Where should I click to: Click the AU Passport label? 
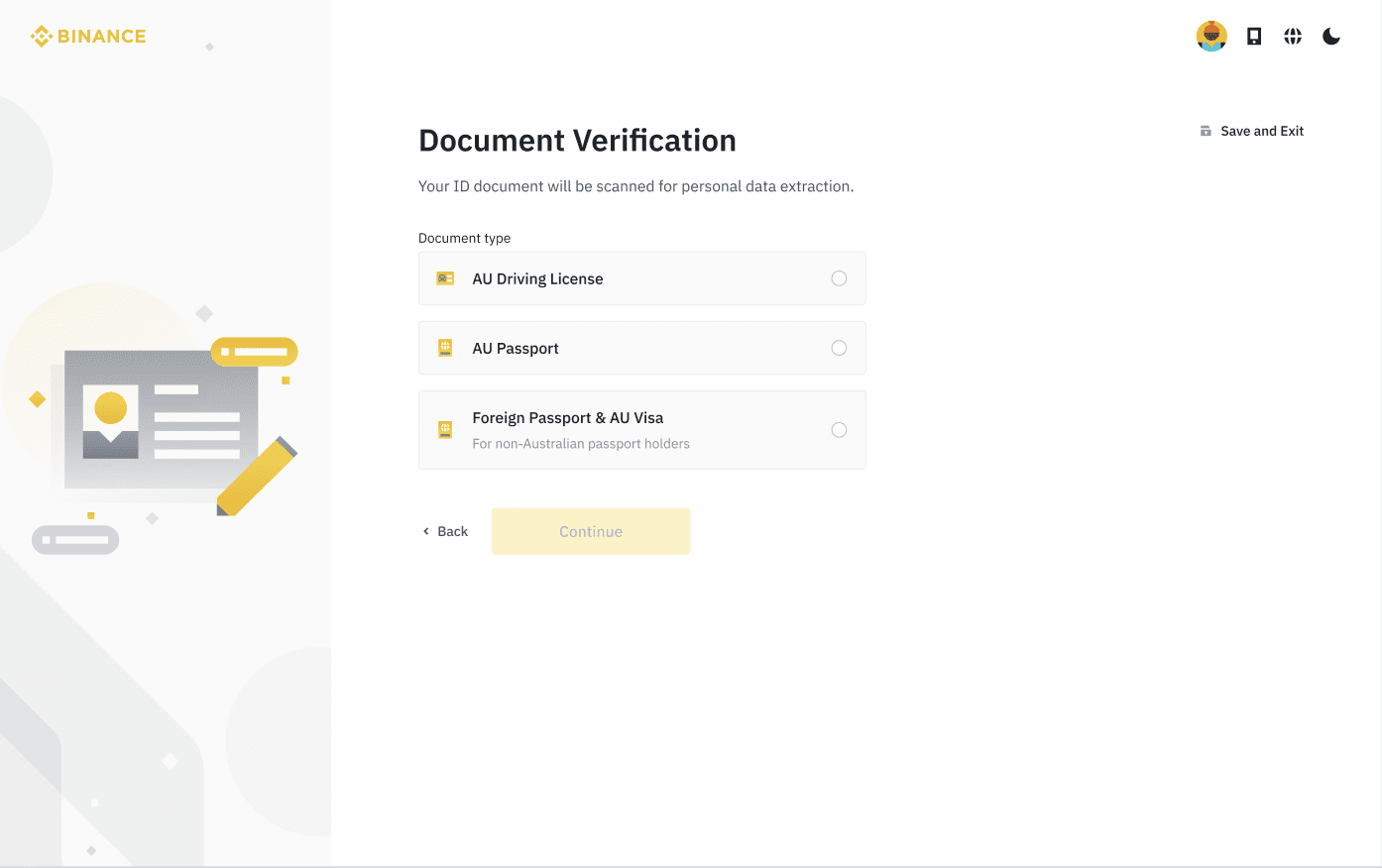pyautogui.click(x=516, y=348)
